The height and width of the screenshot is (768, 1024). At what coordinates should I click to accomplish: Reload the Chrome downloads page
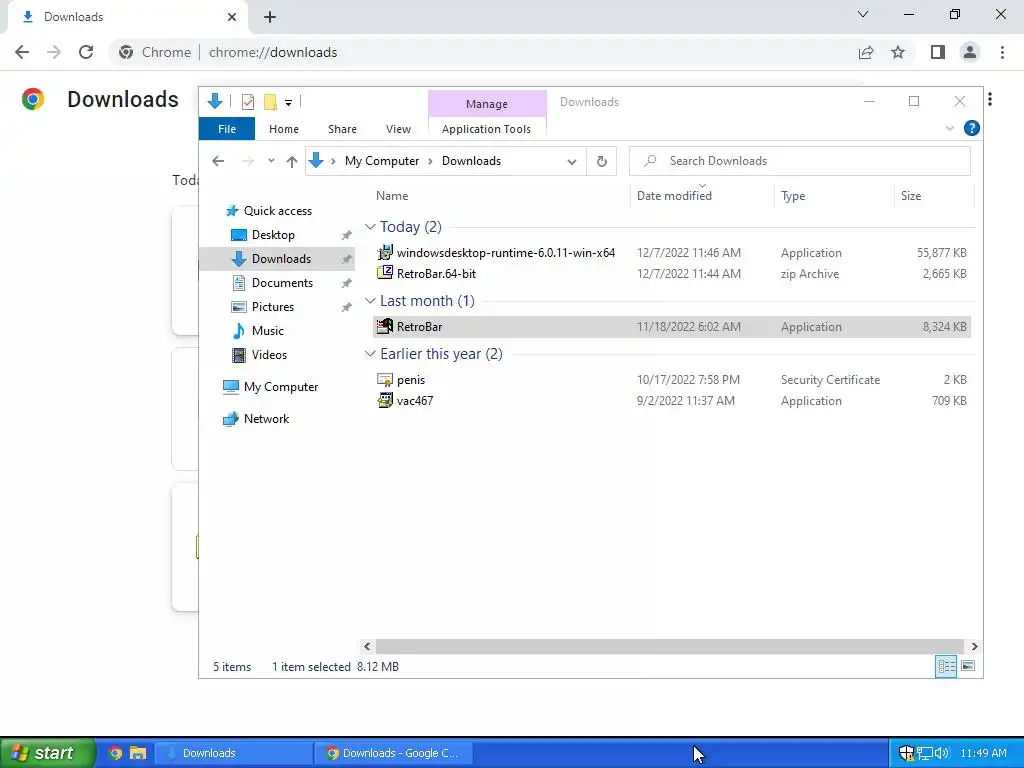pyautogui.click(x=86, y=52)
